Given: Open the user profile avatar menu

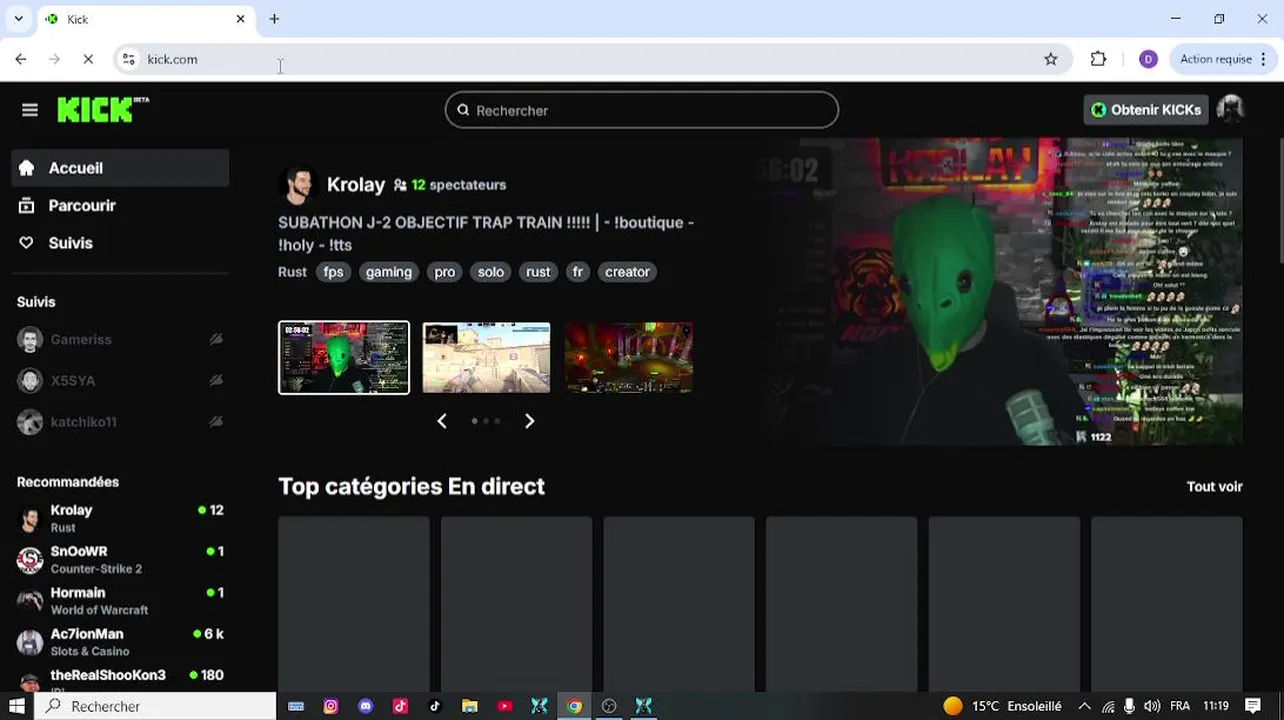Looking at the screenshot, I should 1230,110.
